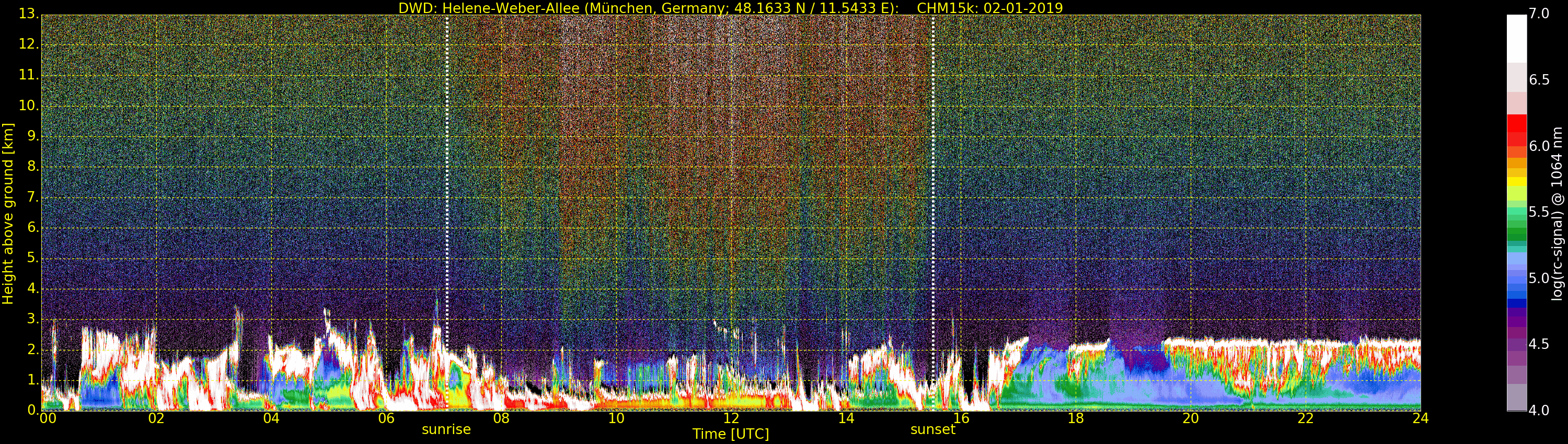The width and height of the screenshot is (1568, 444).
Task: Click the "00" tick at the time axis start
Action: pos(48,418)
